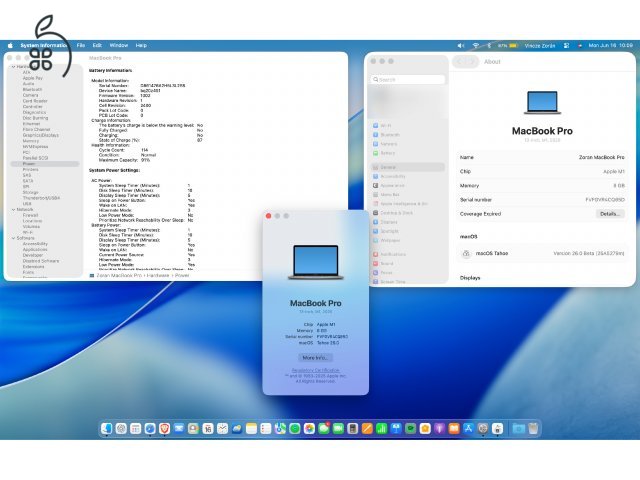The image size is (640, 480).
Task: Select Thunderbolt/USB4 in System Information tree
Action: pos(41,198)
